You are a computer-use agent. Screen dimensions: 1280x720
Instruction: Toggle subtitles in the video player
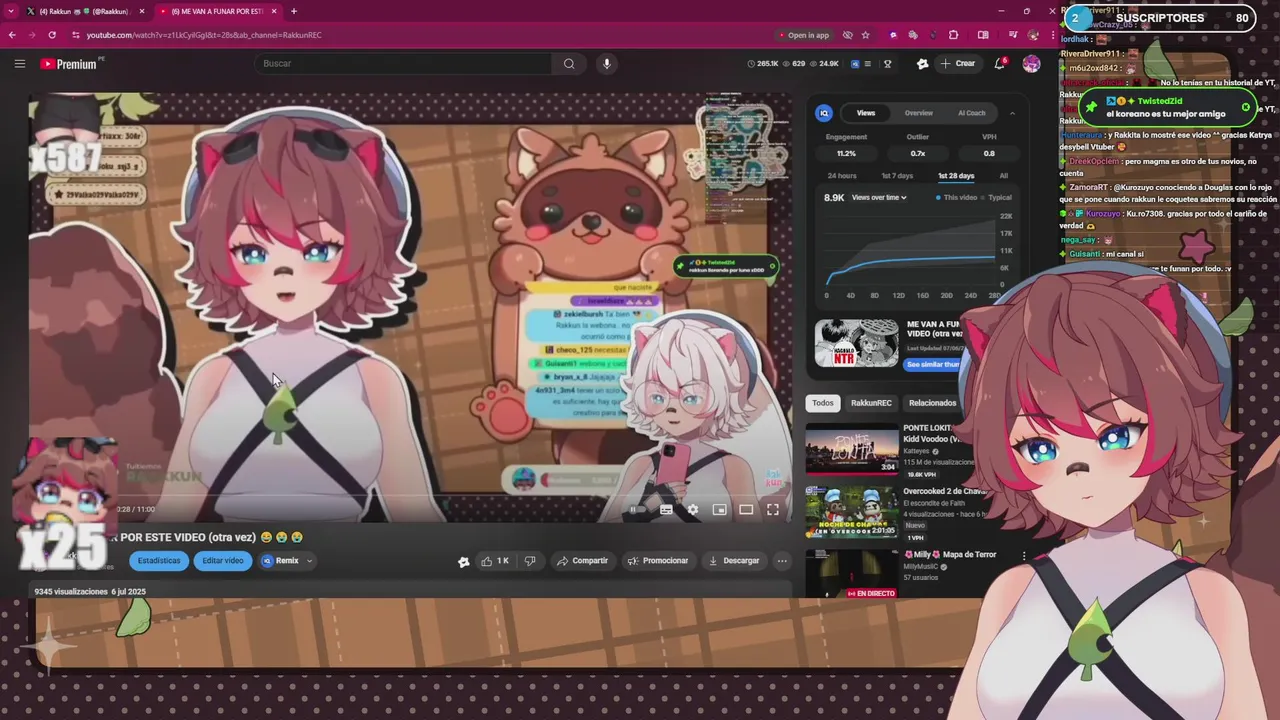(x=666, y=510)
